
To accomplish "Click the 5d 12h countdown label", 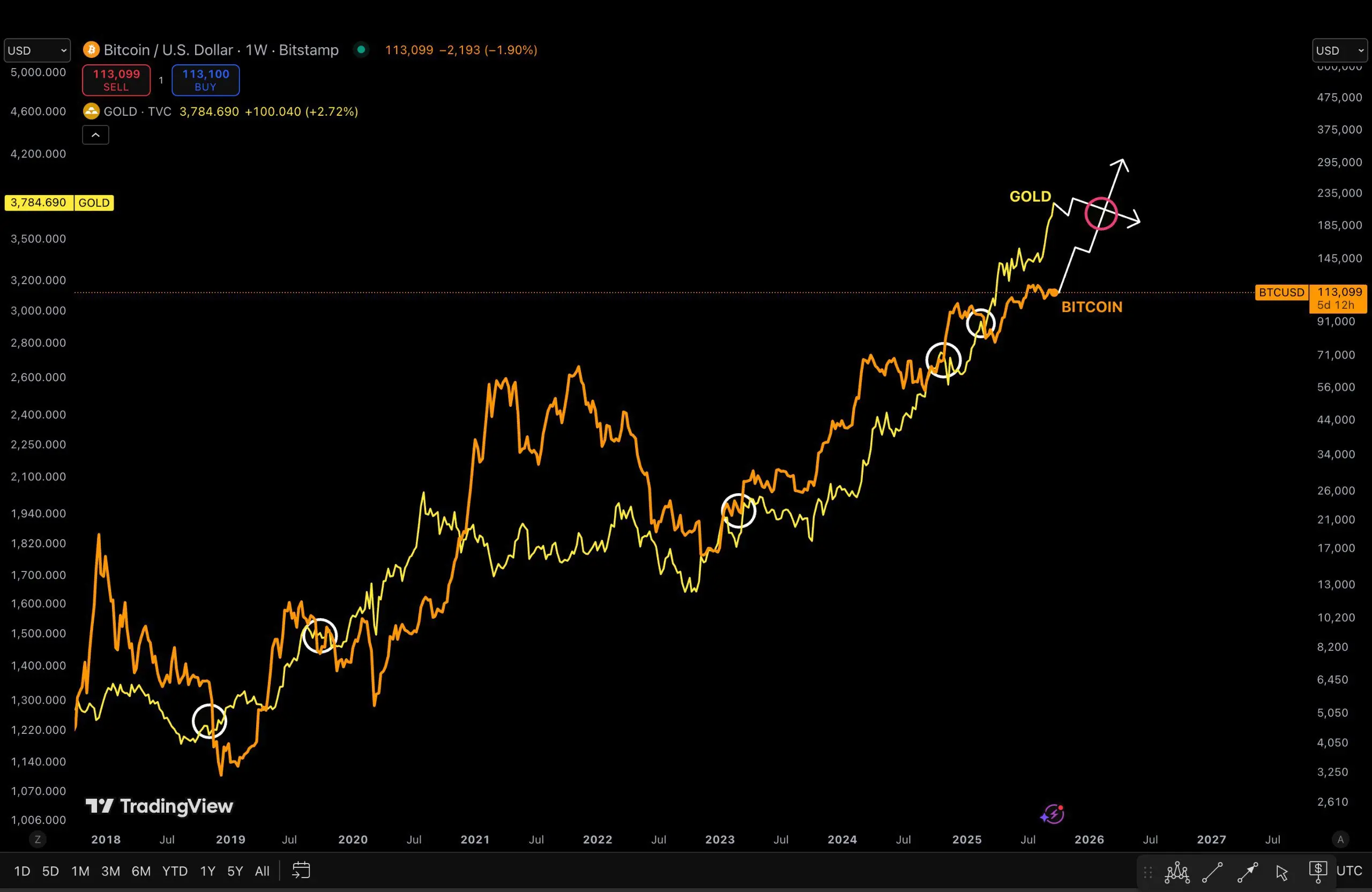I will [1336, 305].
